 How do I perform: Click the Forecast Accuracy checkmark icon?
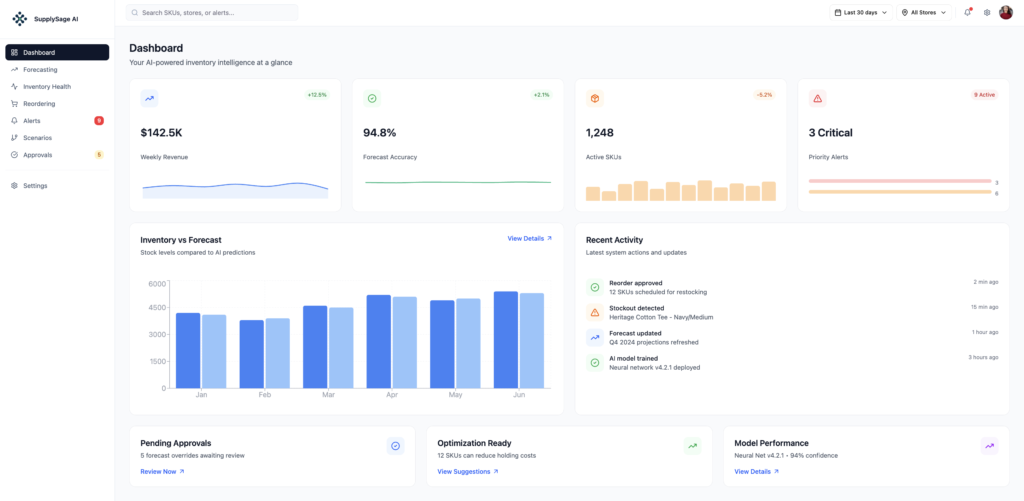(372, 98)
